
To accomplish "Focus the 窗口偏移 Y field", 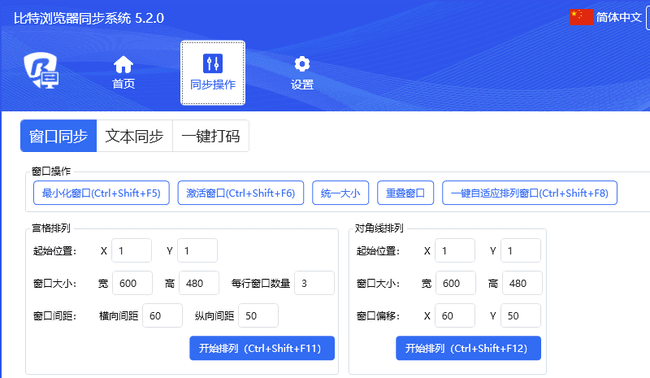I will tap(521, 316).
